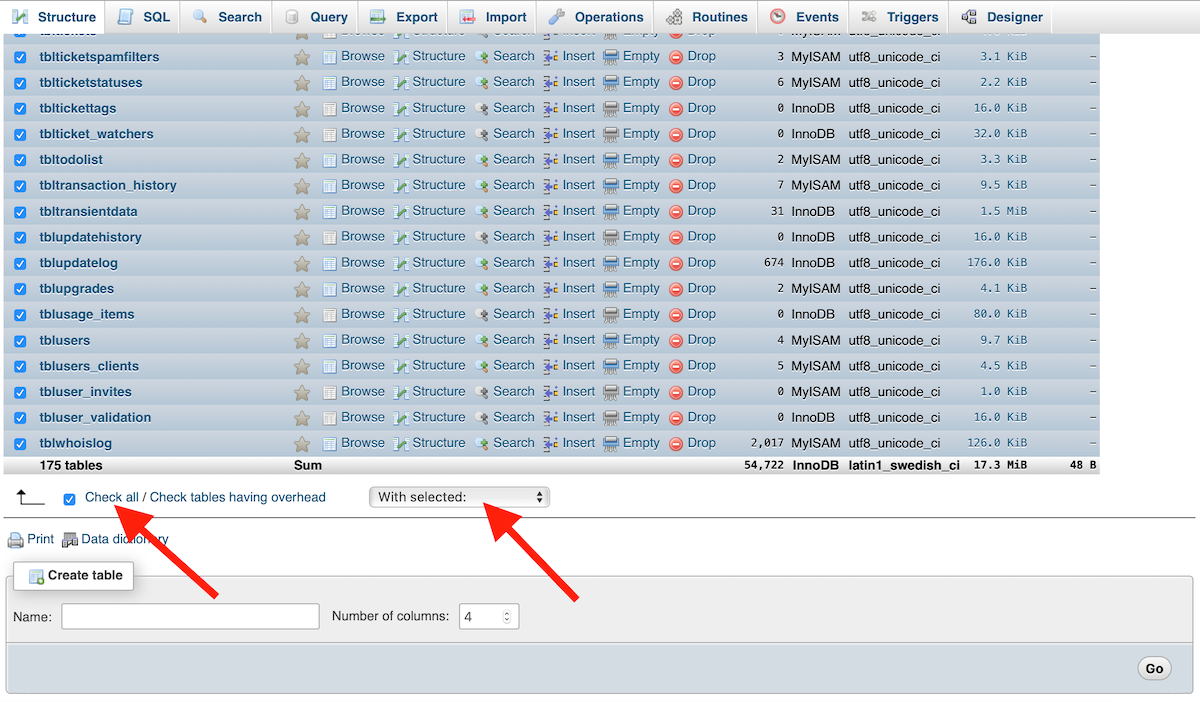The width and height of the screenshot is (1200, 702).
Task: Click the star icon for tblusers
Action: (x=302, y=341)
